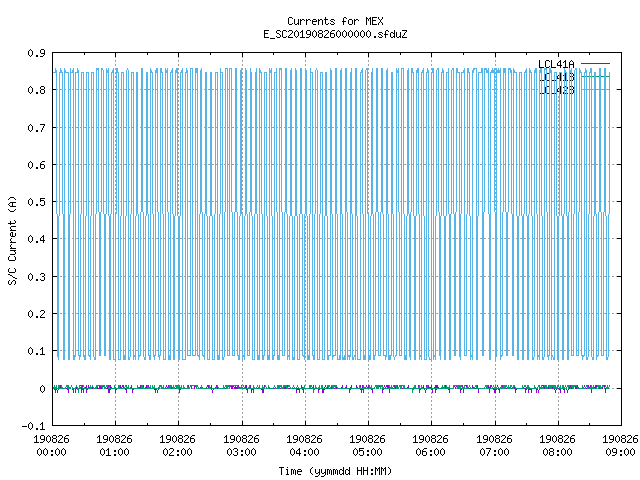Click the x-axis tick label '190826 02:00'

coord(178,446)
